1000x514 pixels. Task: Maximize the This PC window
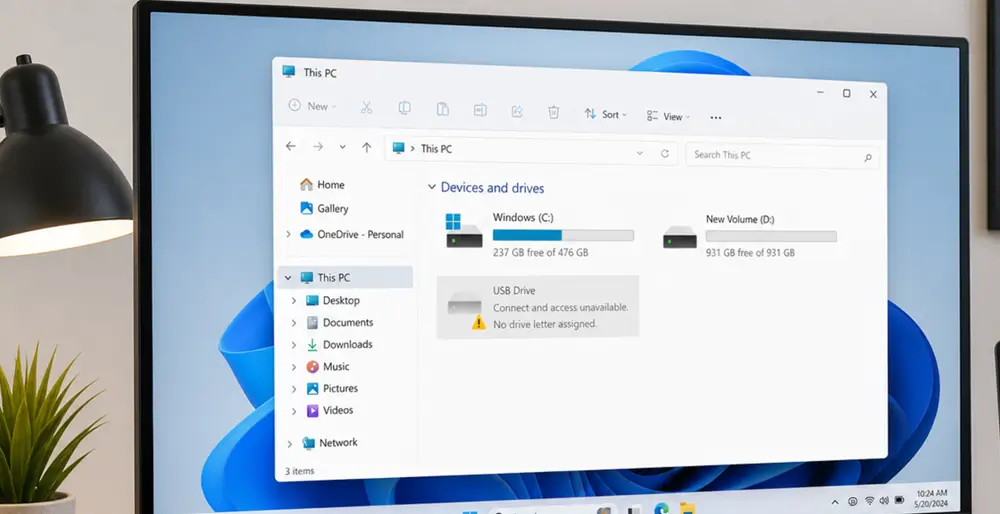(x=846, y=93)
